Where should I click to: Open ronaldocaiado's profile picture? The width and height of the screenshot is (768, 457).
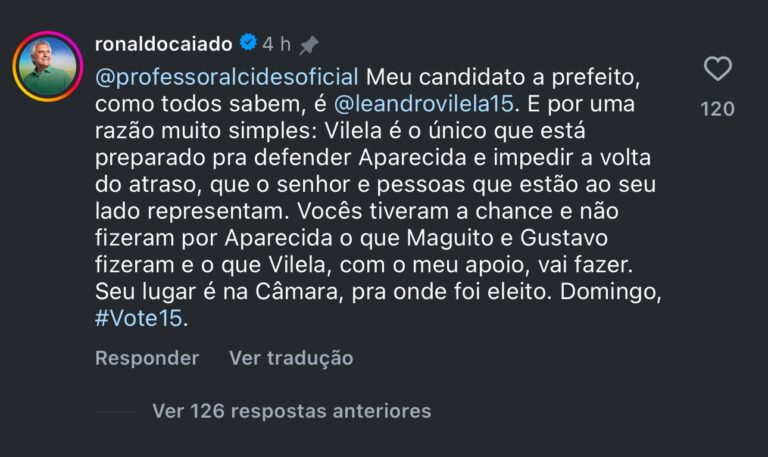46,67
